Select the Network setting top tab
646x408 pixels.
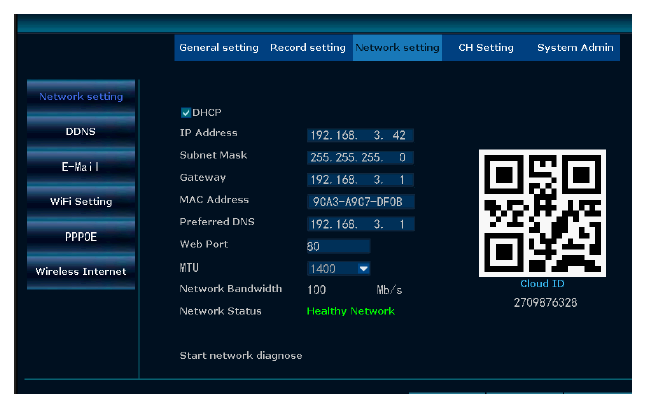tap(398, 48)
